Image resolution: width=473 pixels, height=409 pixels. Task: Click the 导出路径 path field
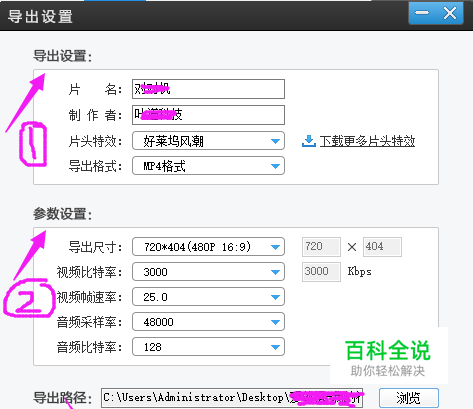coord(232,398)
